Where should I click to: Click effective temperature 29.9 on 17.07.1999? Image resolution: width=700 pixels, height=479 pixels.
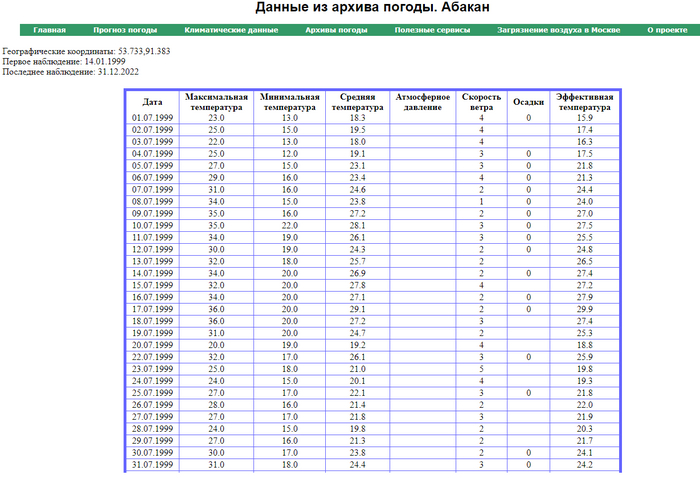(x=584, y=309)
